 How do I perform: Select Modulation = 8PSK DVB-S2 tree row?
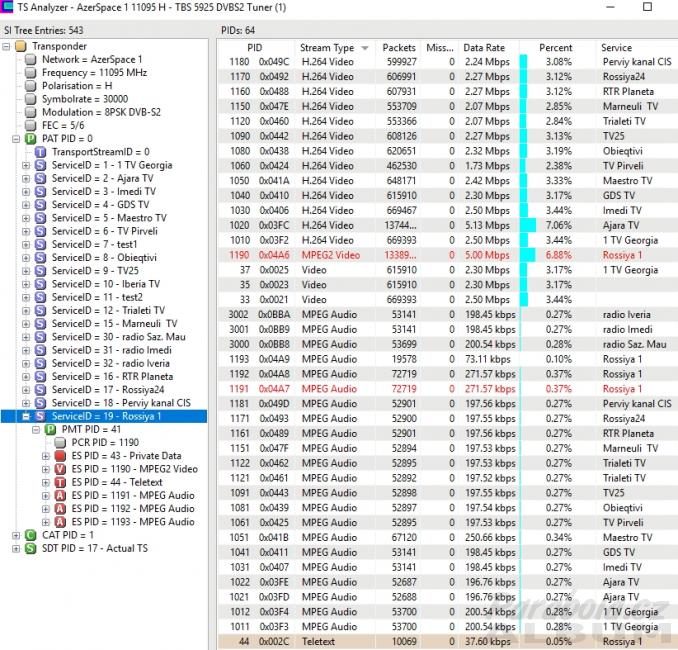coord(101,112)
